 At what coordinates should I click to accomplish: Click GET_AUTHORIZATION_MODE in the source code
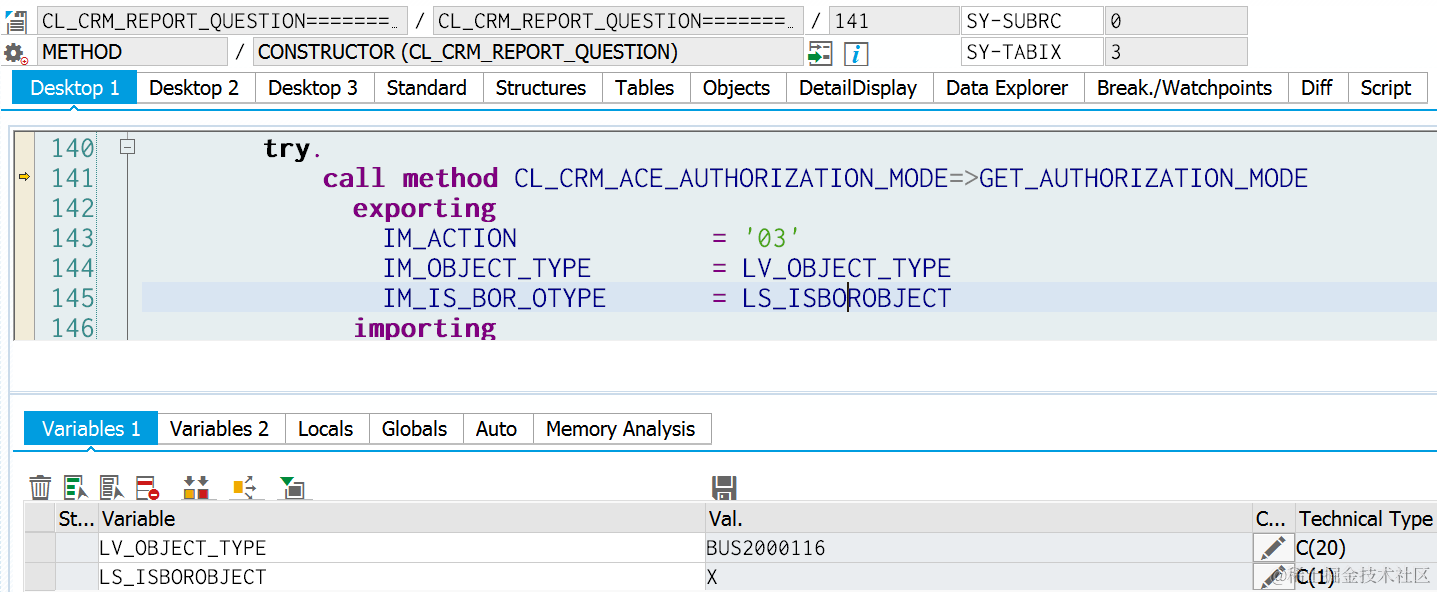(x=1144, y=178)
